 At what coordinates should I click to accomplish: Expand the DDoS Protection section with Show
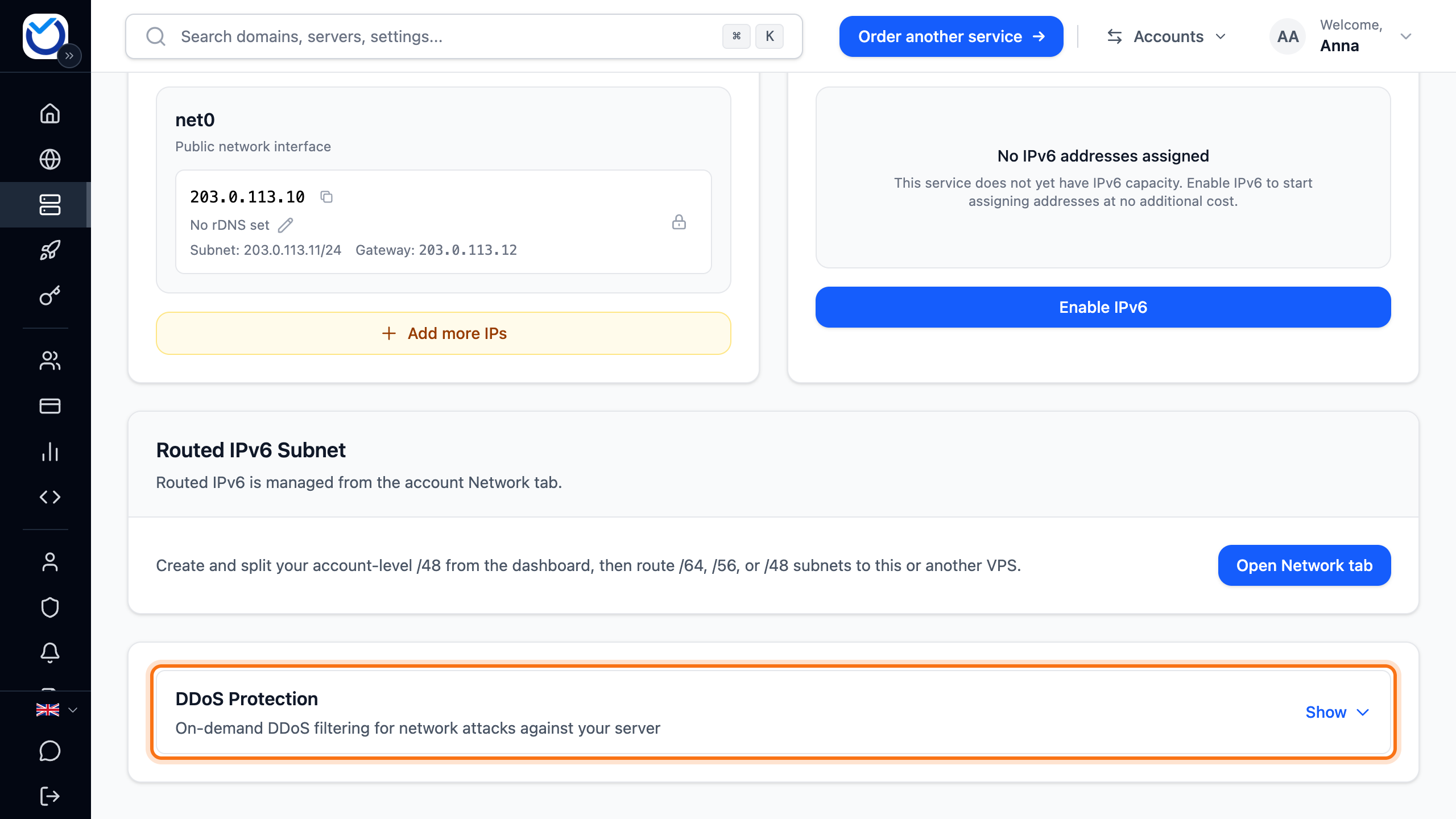[1337, 712]
